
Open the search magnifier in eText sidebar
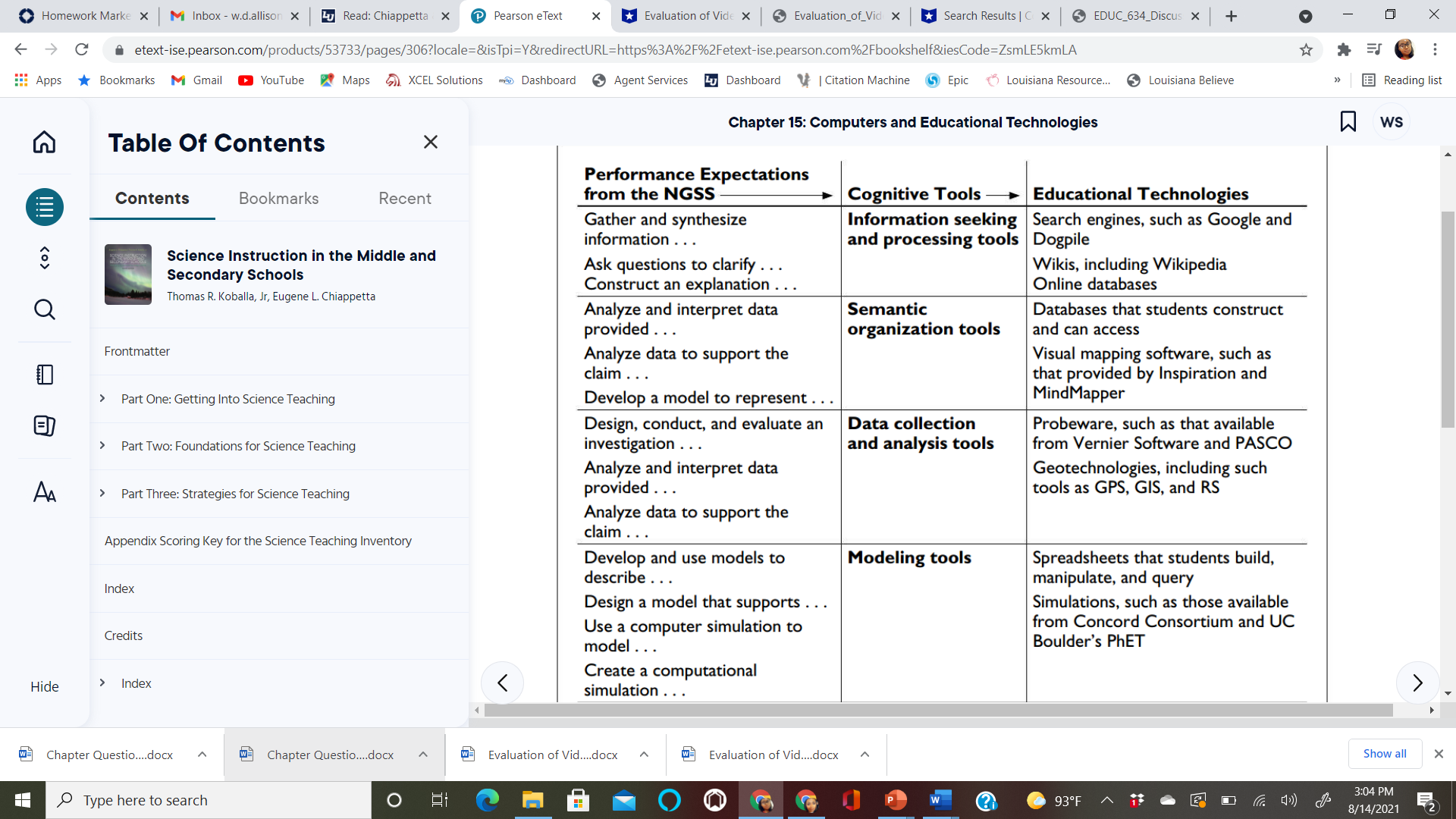[x=45, y=309]
